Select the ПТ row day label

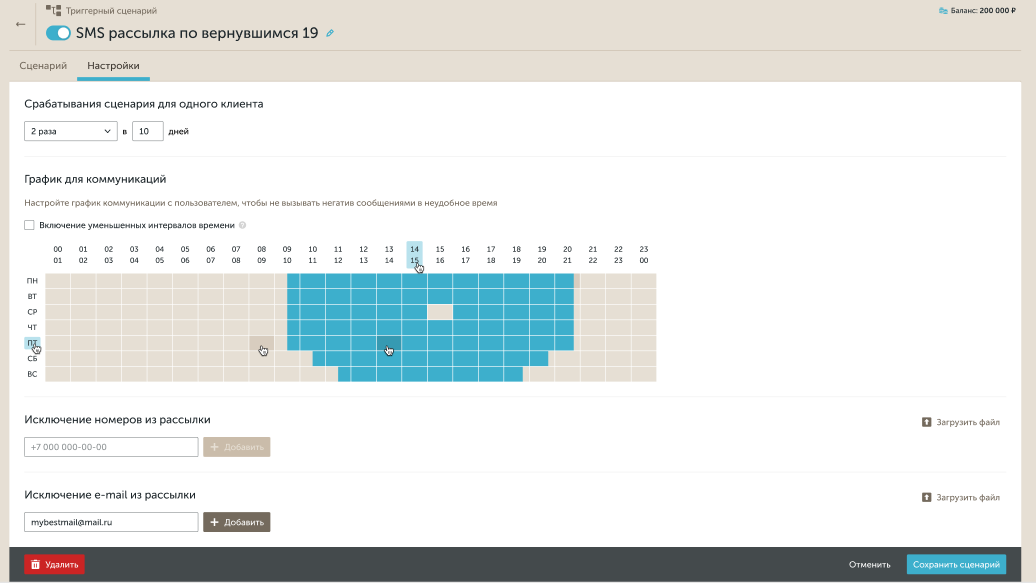[x=32, y=343]
